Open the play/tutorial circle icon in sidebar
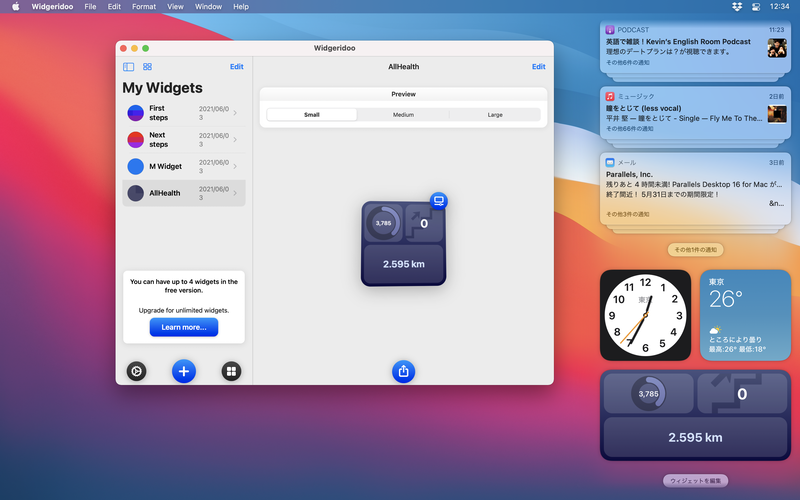 tap(136, 371)
